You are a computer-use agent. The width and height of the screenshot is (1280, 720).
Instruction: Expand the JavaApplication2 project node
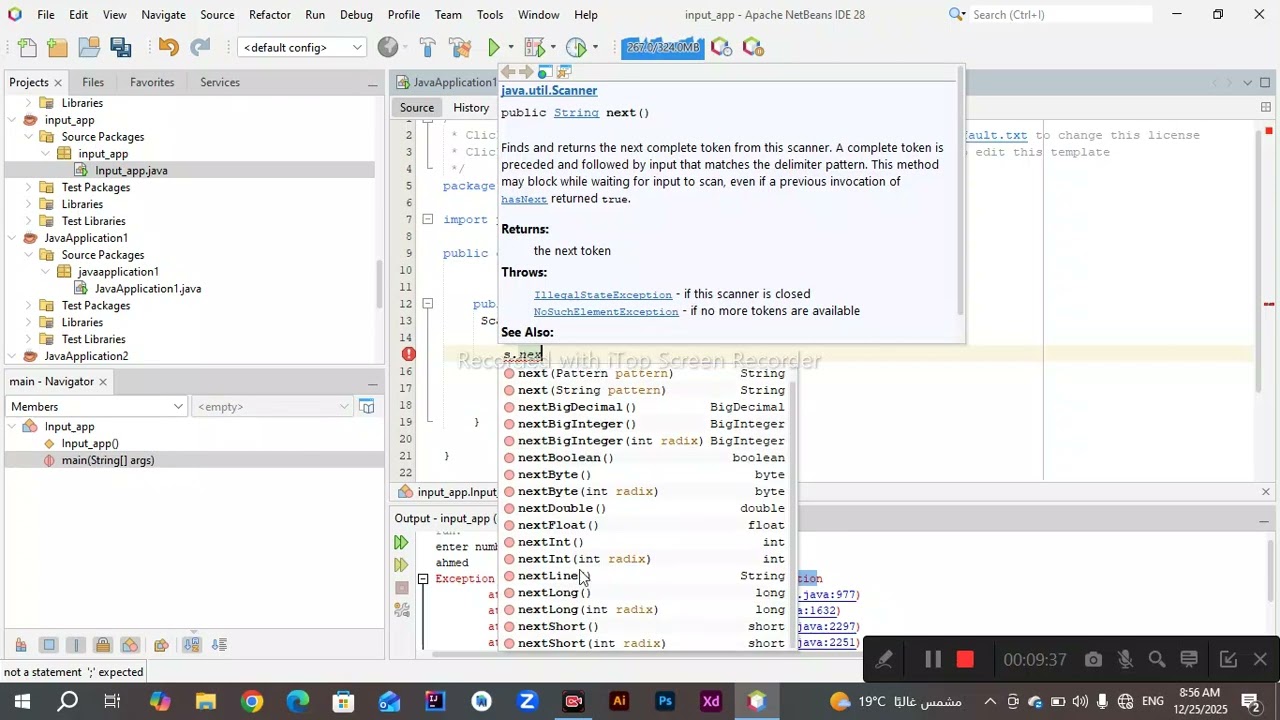[x=12, y=356]
